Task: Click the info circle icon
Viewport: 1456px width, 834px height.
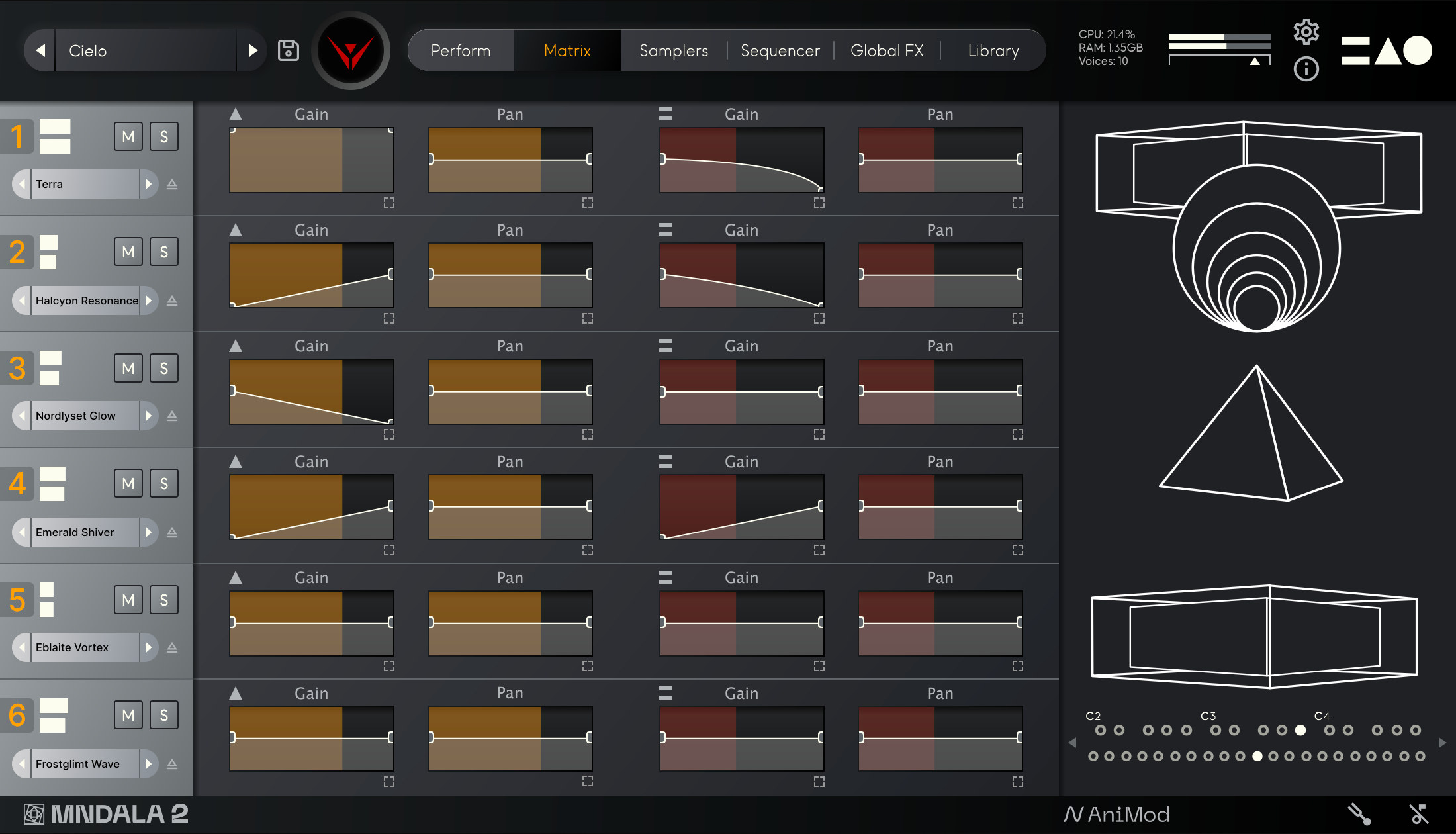Action: 1306,69
